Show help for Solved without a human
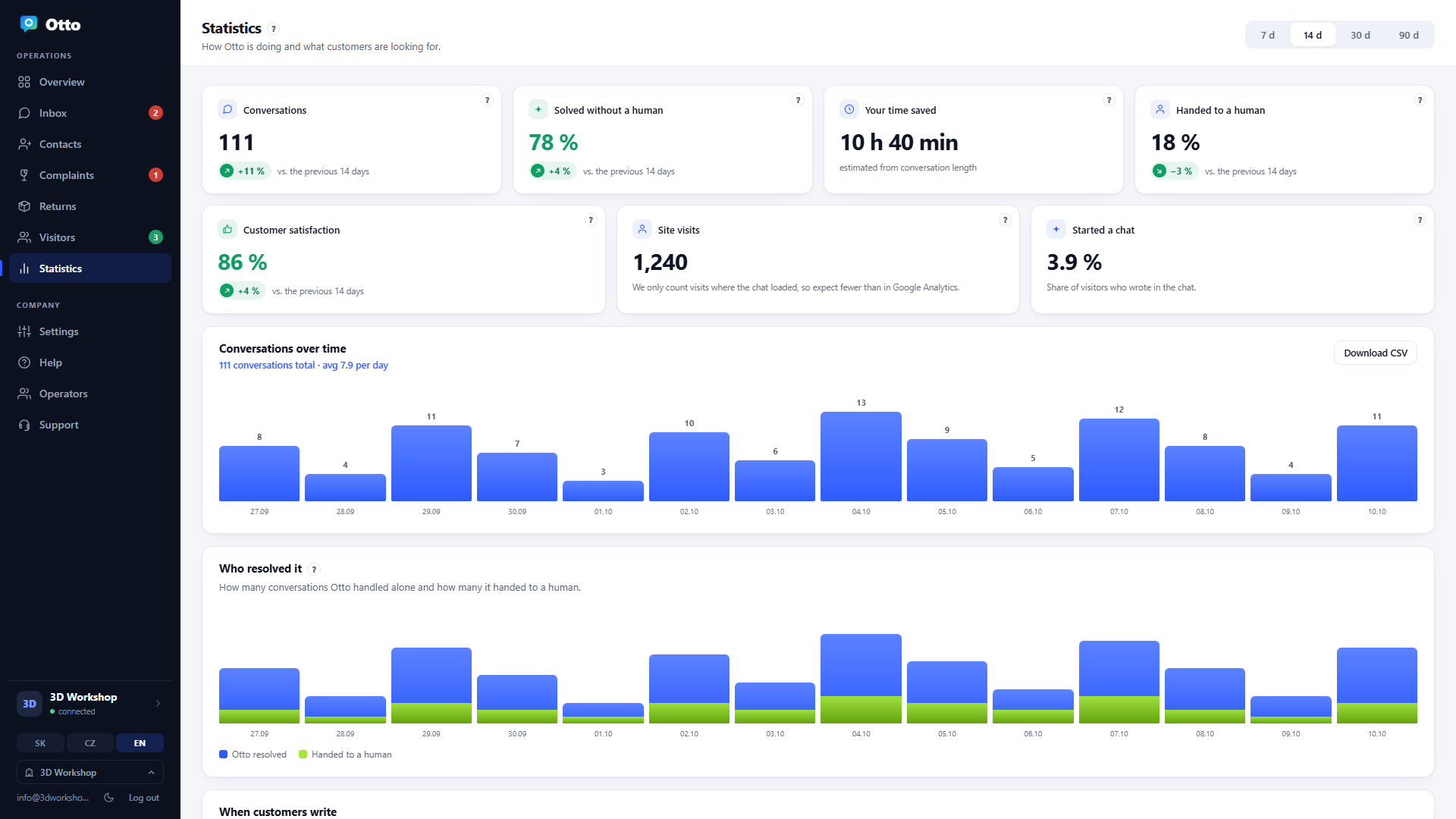The image size is (1456, 819). tap(798, 100)
